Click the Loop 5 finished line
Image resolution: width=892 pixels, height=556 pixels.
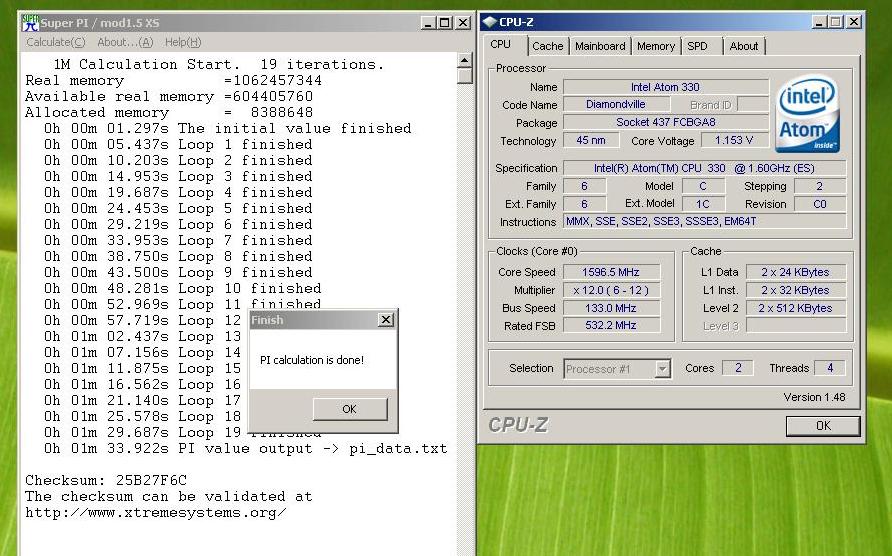click(178, 208)
